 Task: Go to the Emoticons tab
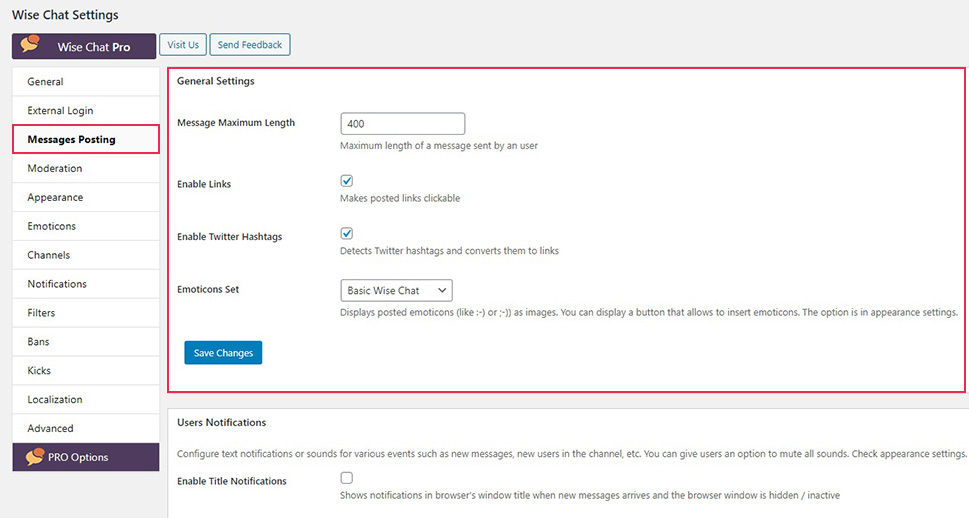[x=86, y=226]
